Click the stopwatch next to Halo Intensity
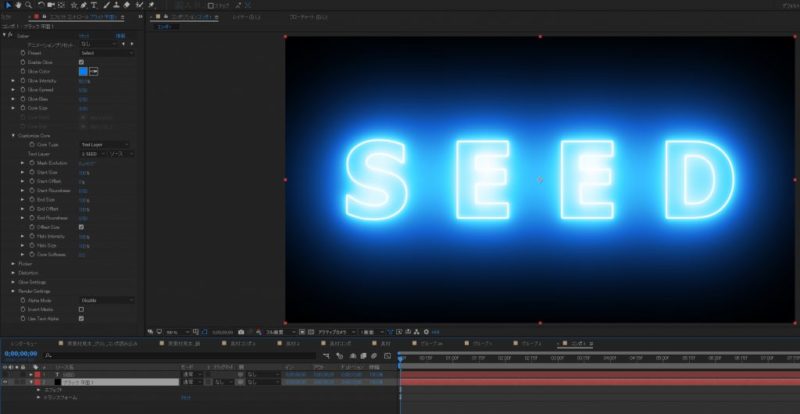Image resolution: width=800 pixels, height=414 pixels. (33, 235)
